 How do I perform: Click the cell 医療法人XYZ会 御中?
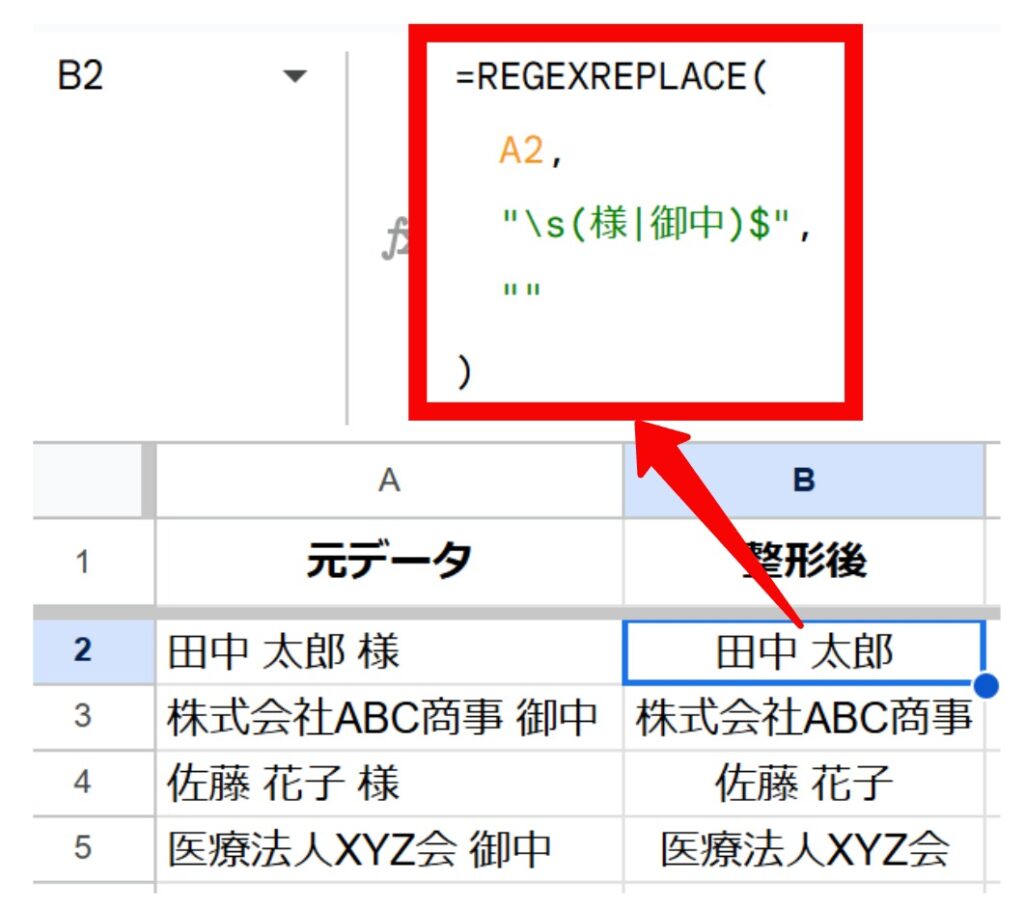[x=389, y=848]
